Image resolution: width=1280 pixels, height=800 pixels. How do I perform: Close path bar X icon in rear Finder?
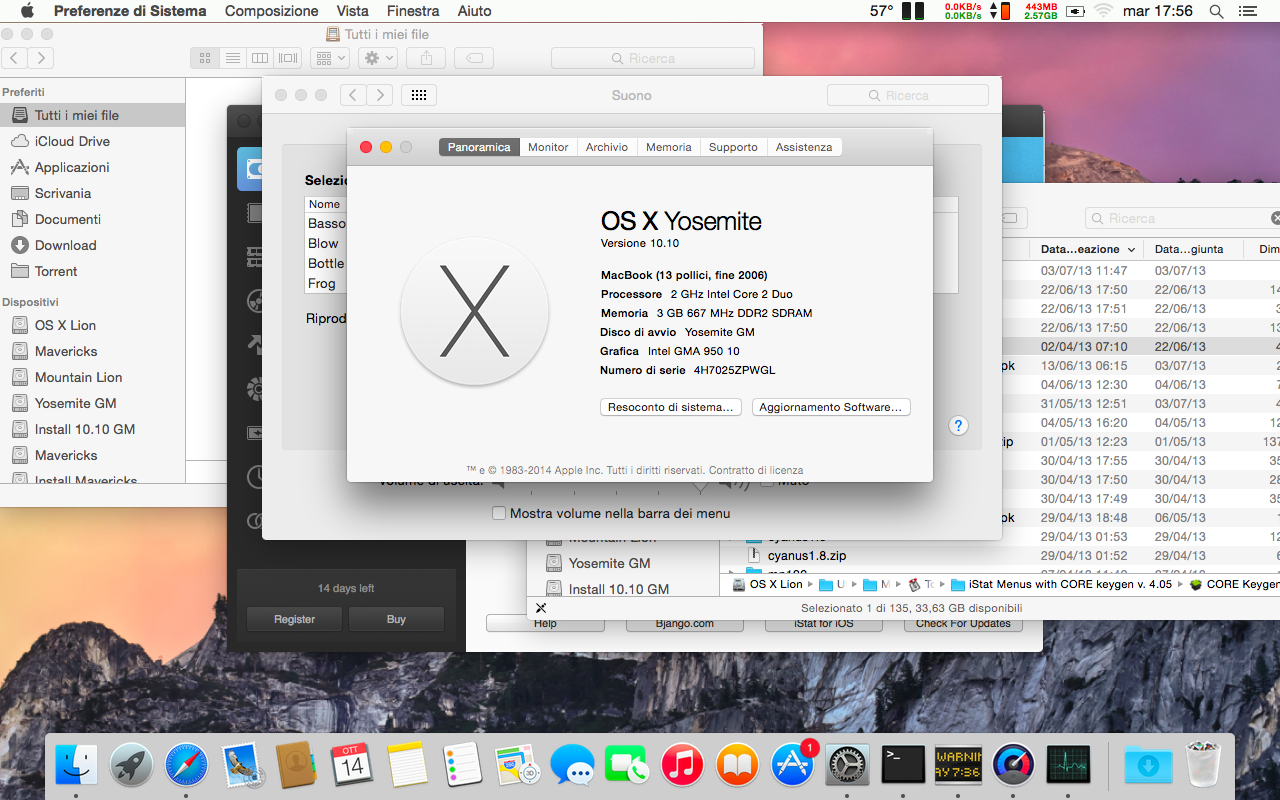tap(541, 608)
